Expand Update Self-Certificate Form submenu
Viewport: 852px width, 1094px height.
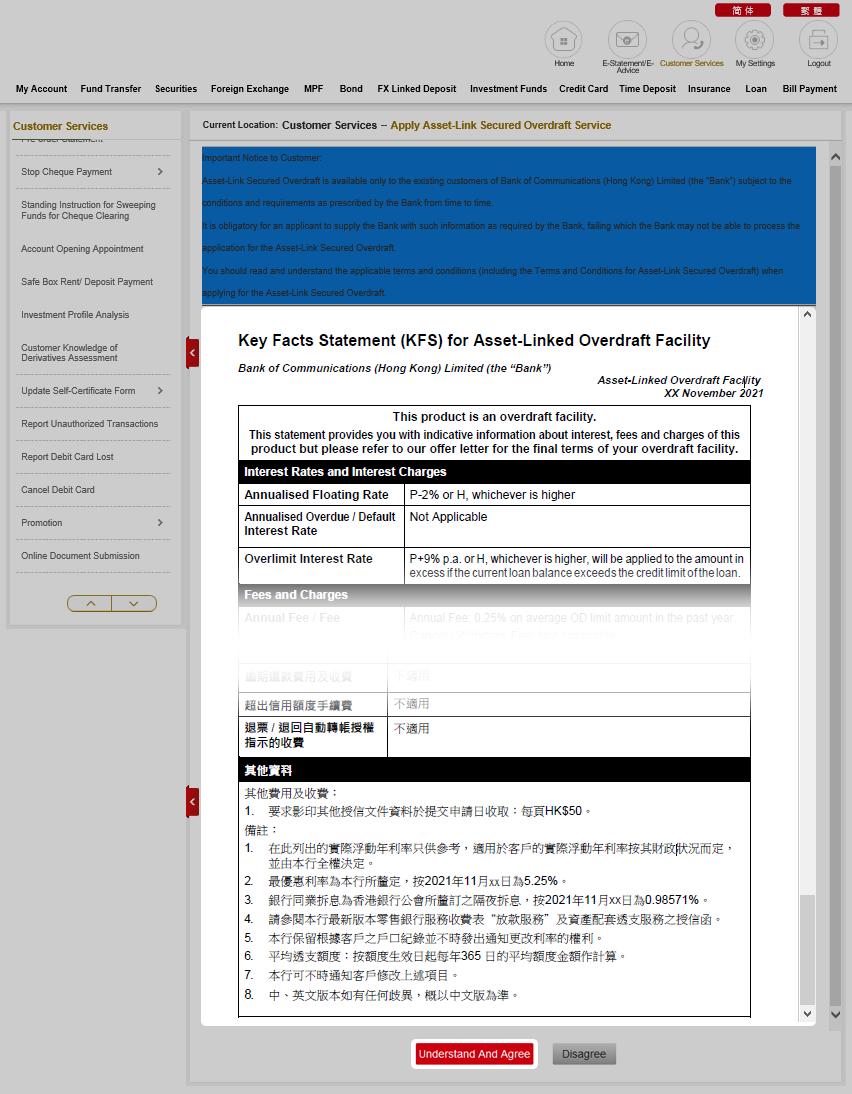160,391
